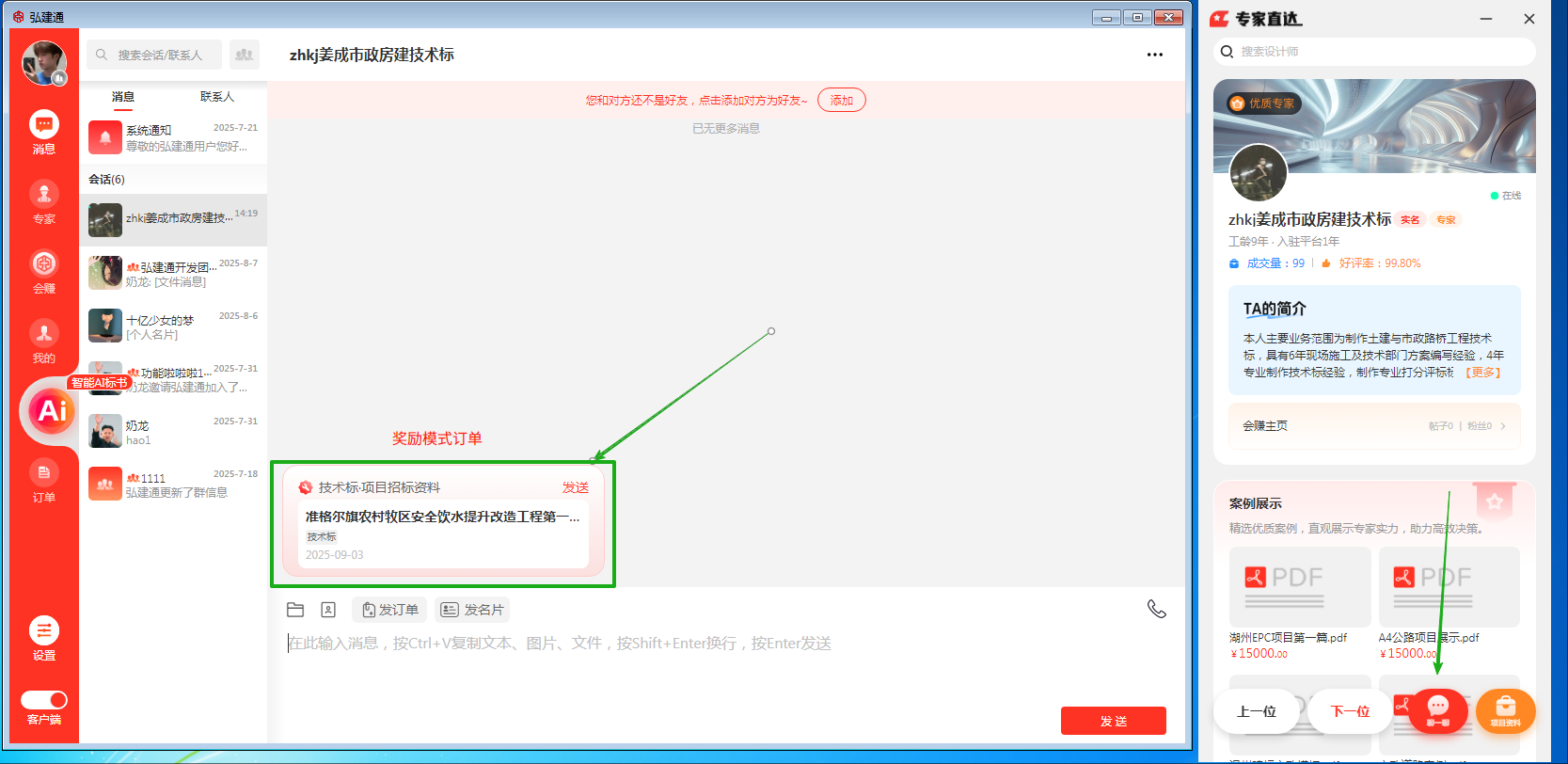Click the contact card icon in the chat toolbar
Viewport: 1568px width, 764px height.
[x=328, y=610]
